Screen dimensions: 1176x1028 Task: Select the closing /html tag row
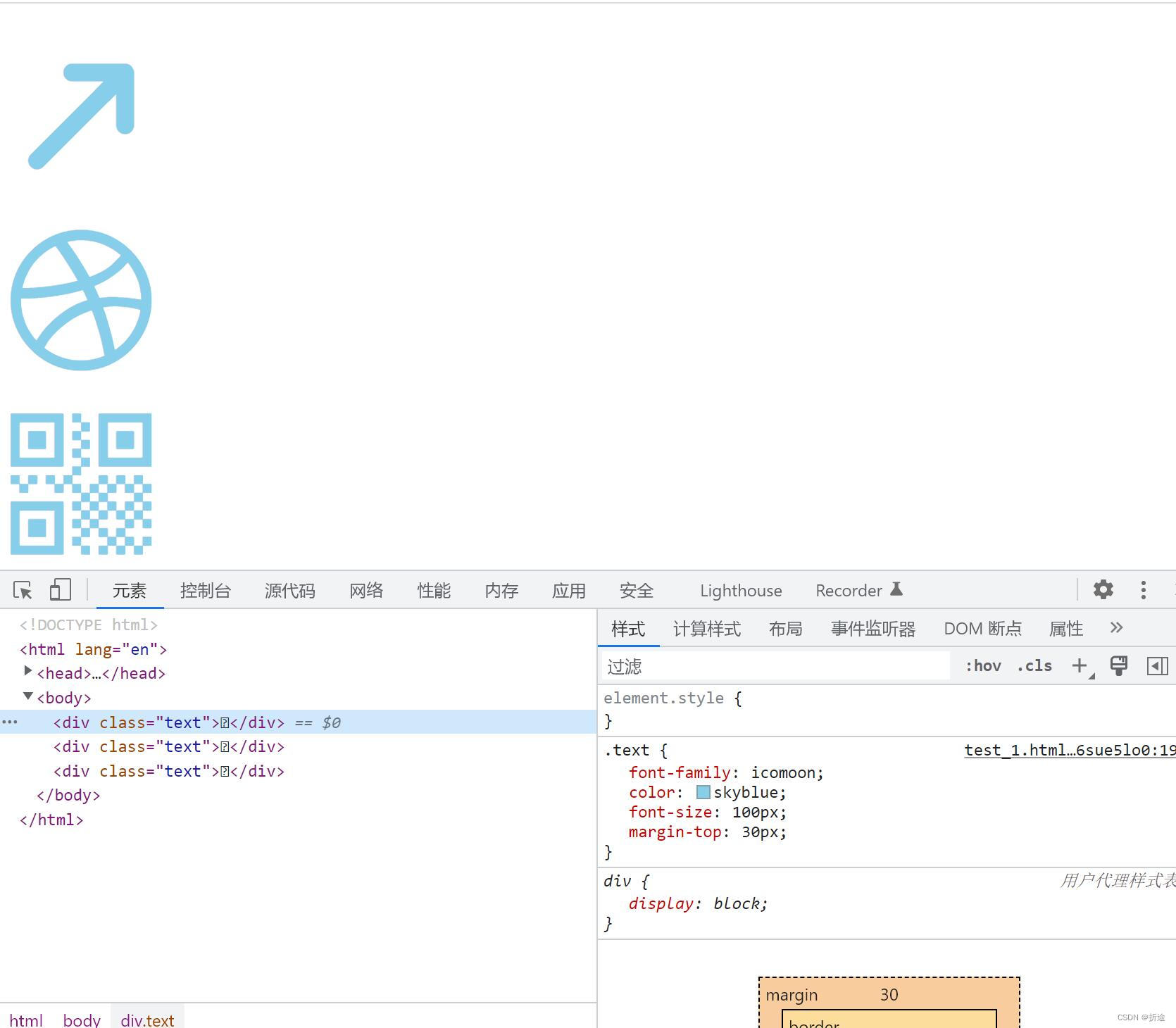[x=51, y=820]
